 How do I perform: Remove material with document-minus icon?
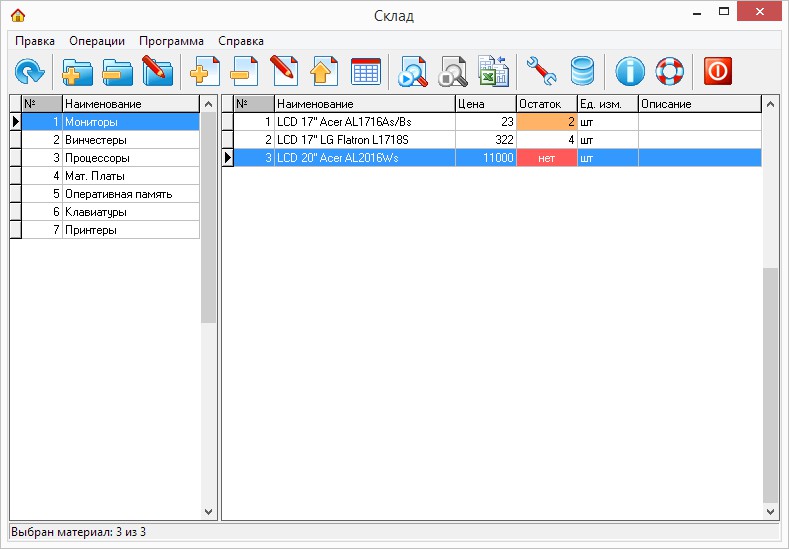(x=245, y=71)
